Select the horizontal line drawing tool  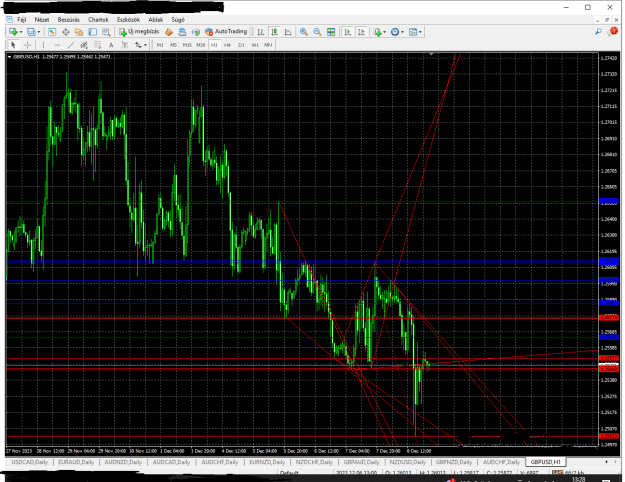[57, 45]
